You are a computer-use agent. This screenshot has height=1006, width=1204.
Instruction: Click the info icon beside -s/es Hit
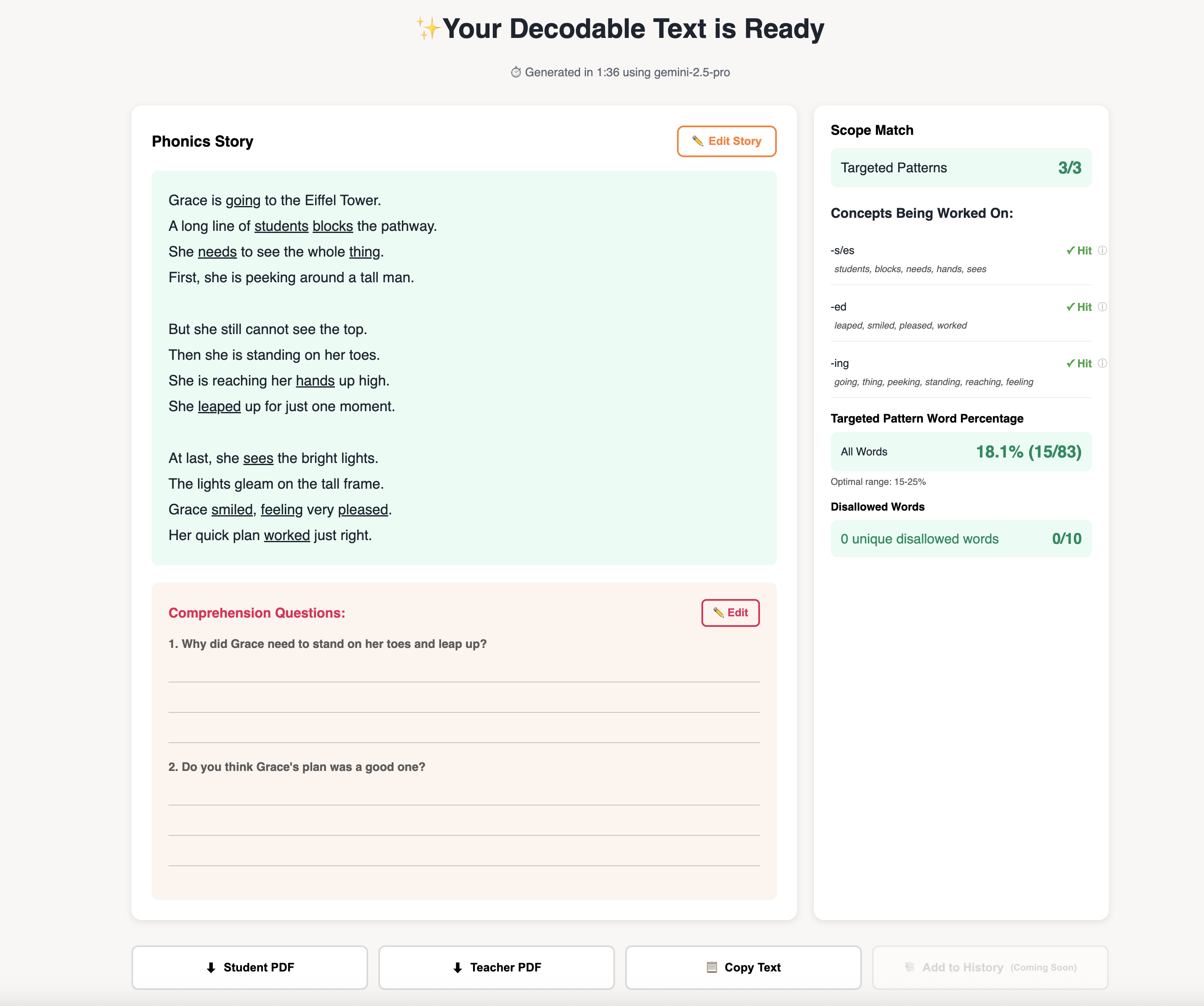point(1102,251)
